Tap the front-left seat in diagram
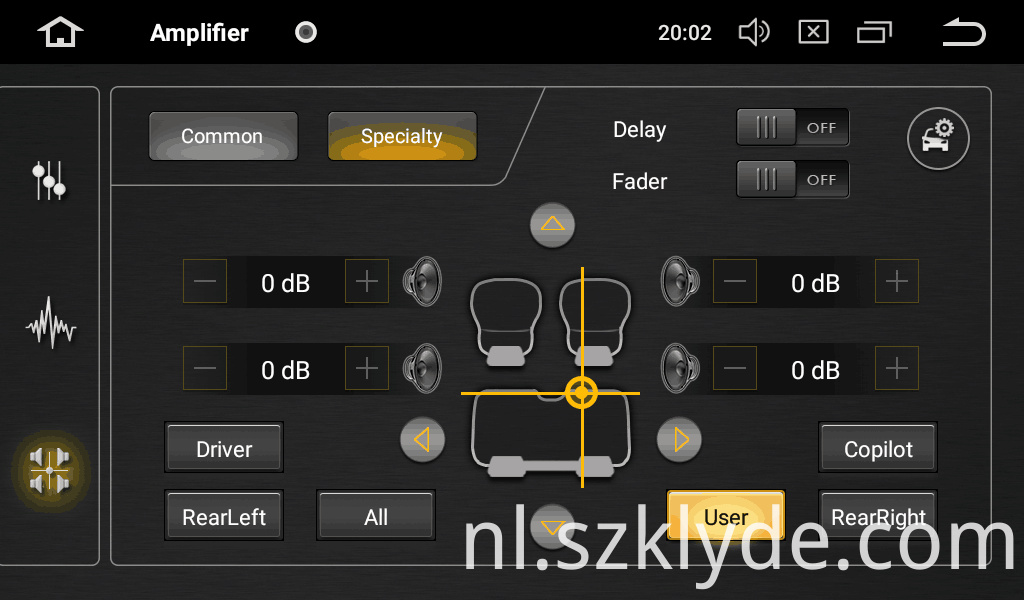Image resolution: width=1024 pixels, height=600 pixels. (x=505, y=321)
